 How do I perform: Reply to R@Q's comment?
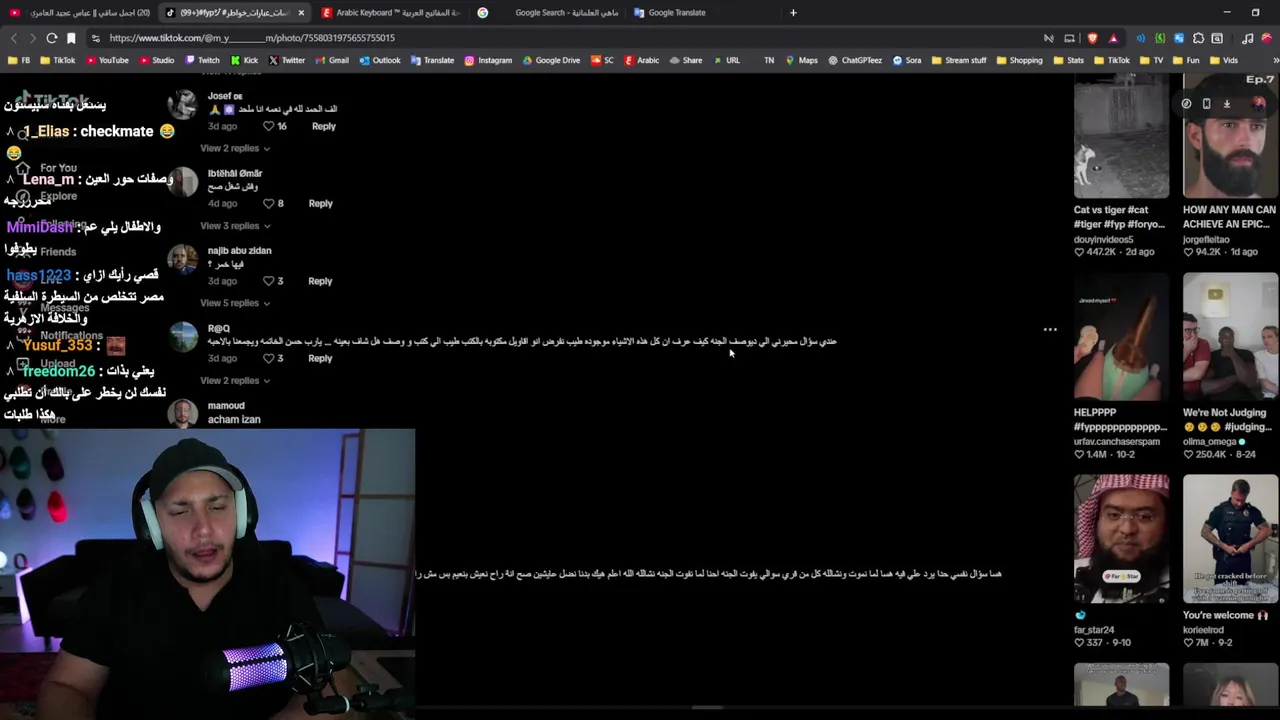(x=320, y=358)
